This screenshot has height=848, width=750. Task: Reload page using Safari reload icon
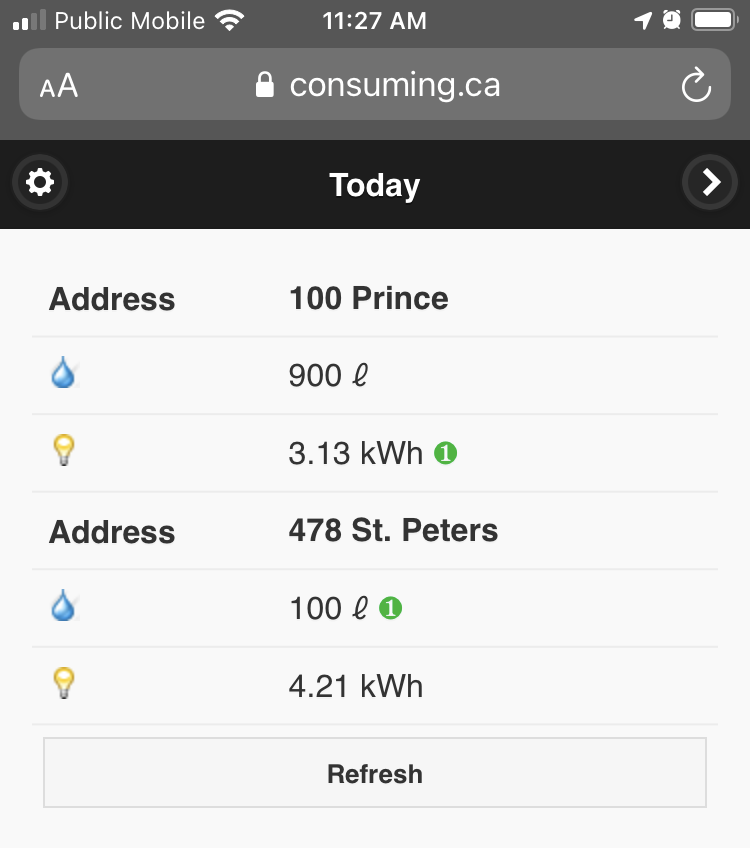pos(696,85)
